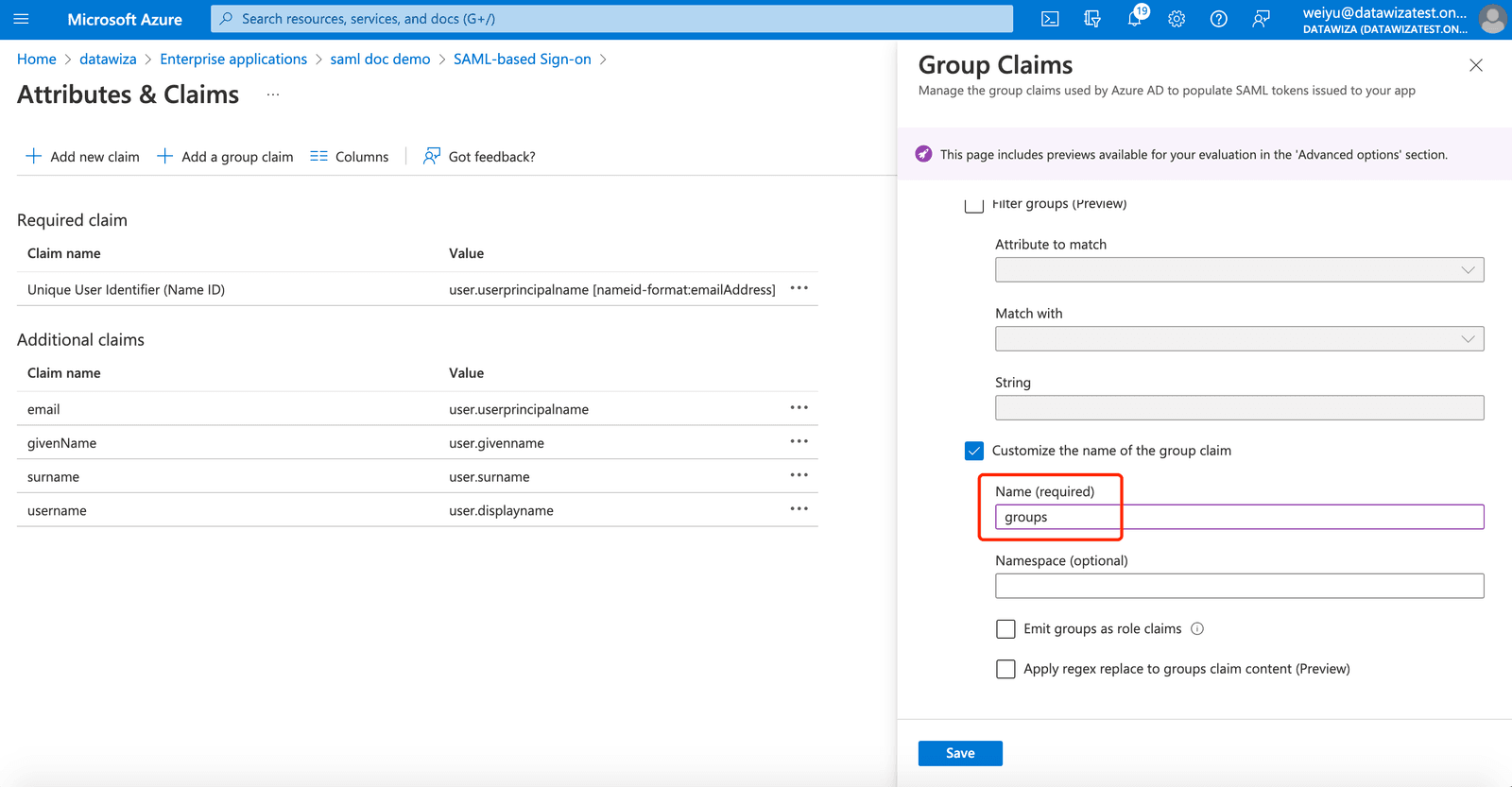Open the account avatar menu

pyautogui.click(x=1493, y=19)
